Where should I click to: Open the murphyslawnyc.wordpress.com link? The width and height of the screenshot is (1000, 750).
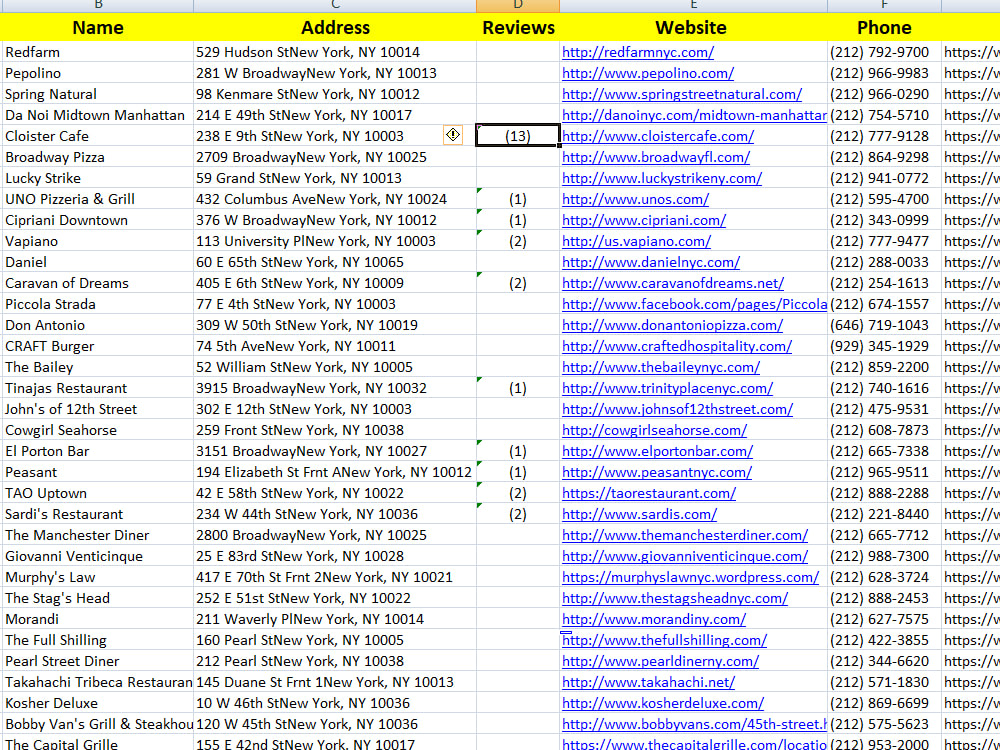(x=690, y=578)
